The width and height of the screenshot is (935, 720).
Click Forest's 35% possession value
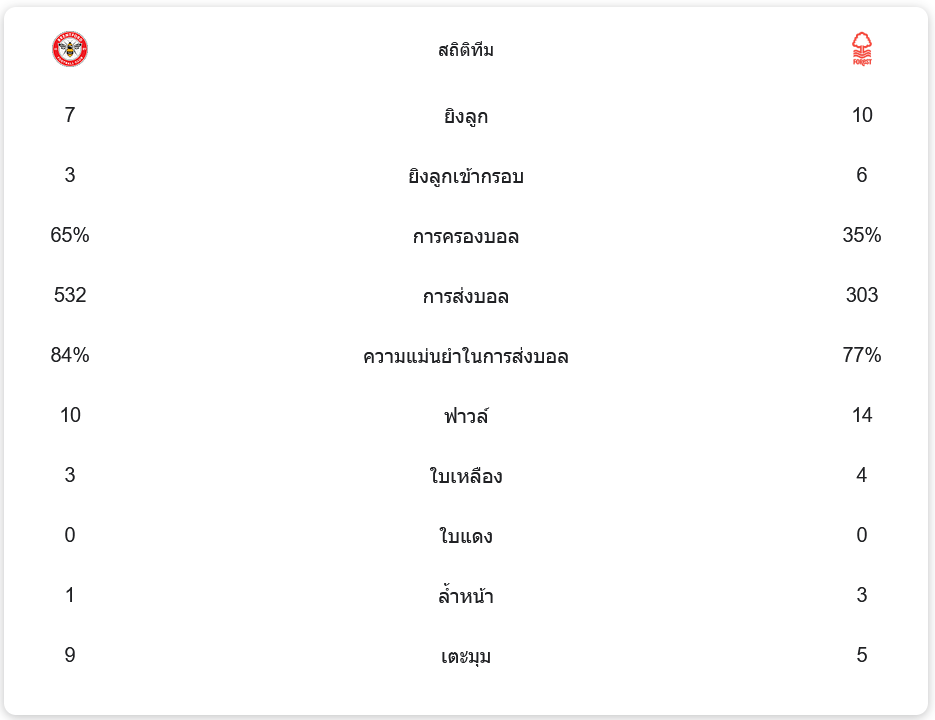862,235
